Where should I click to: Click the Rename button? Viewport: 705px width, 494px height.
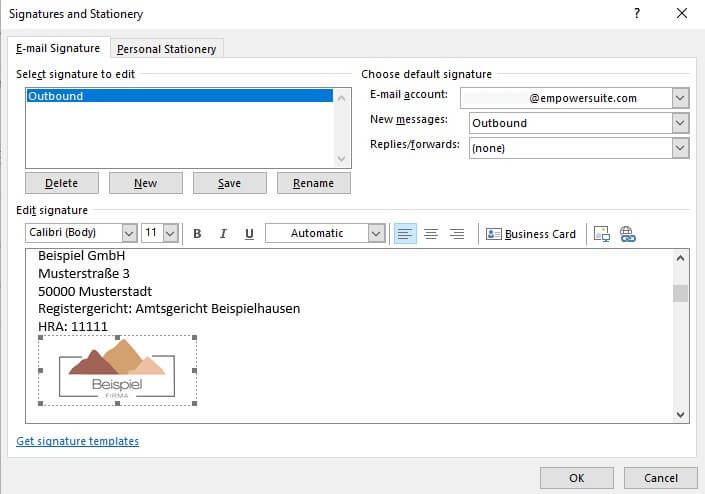[x=313, y=183]
